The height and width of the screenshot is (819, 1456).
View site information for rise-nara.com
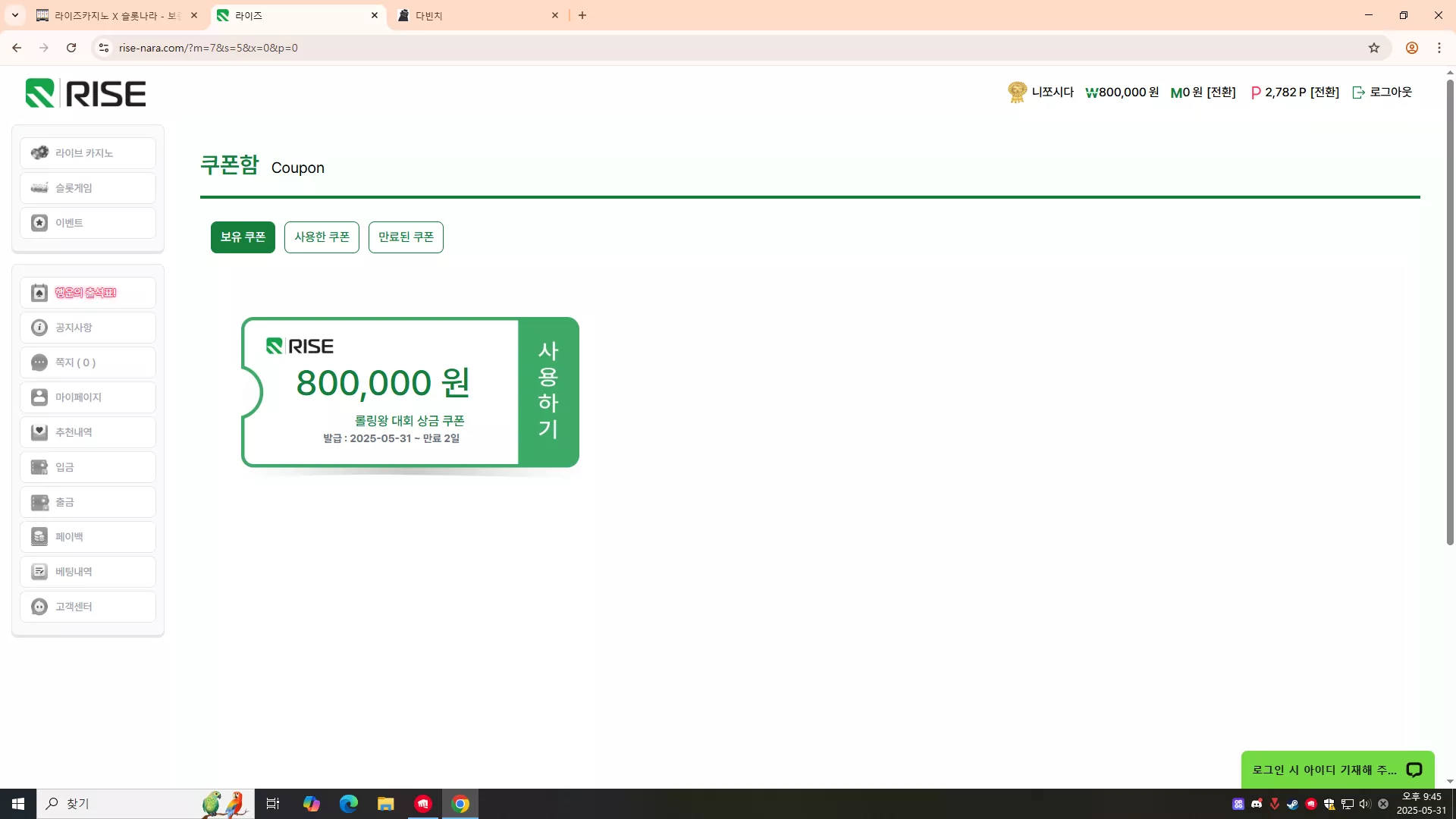(x=104, y=48)
